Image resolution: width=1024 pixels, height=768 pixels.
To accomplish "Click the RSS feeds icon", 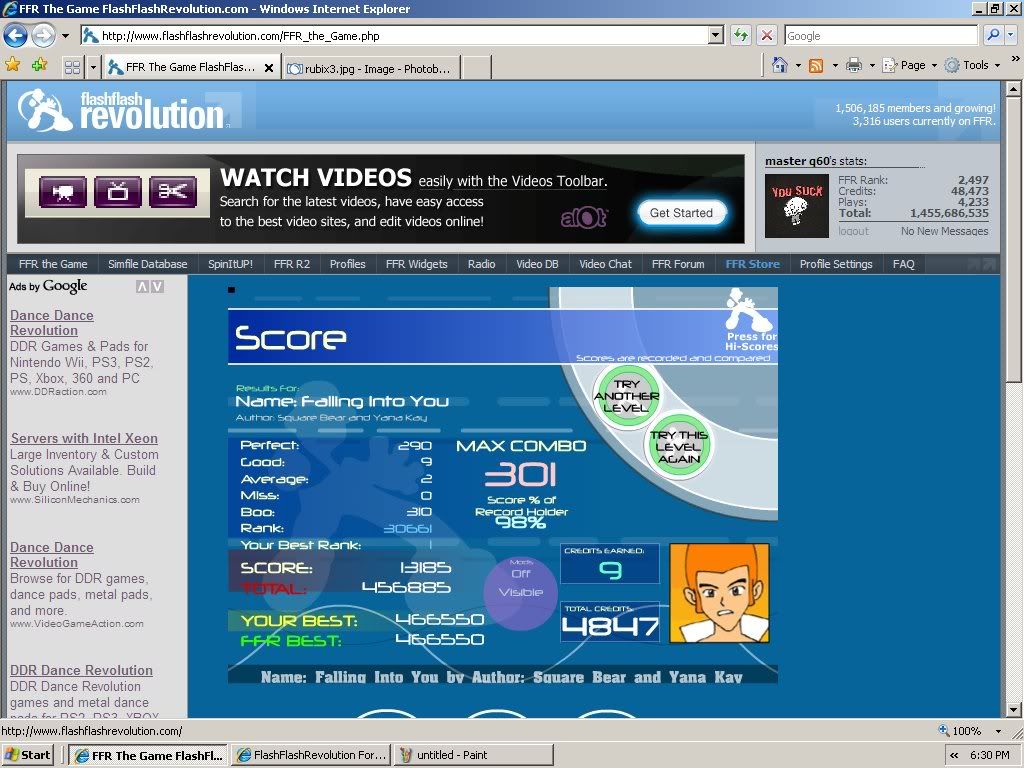I will coord(816,65).
